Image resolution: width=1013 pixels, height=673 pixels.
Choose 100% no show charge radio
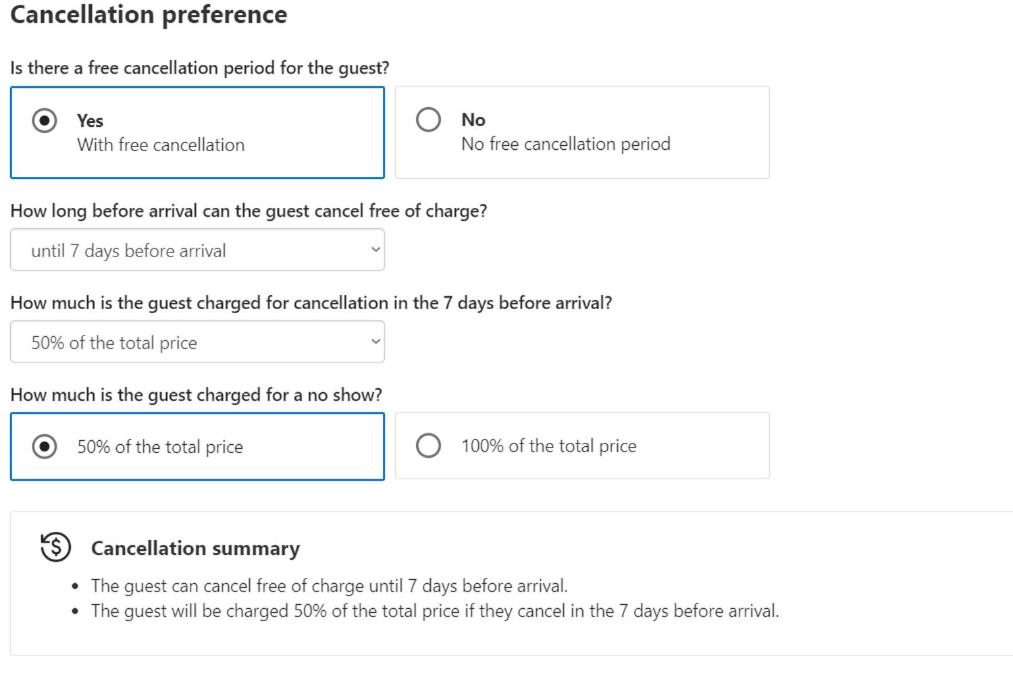pyautogui.click(x=428, y=446)
